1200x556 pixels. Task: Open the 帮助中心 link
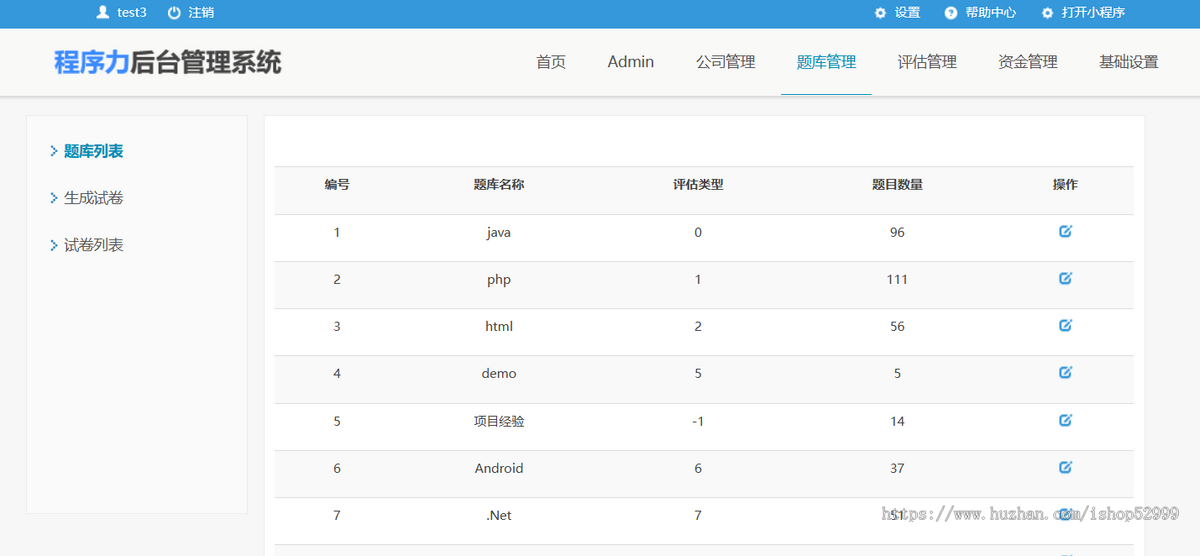[x=991, y=13]
